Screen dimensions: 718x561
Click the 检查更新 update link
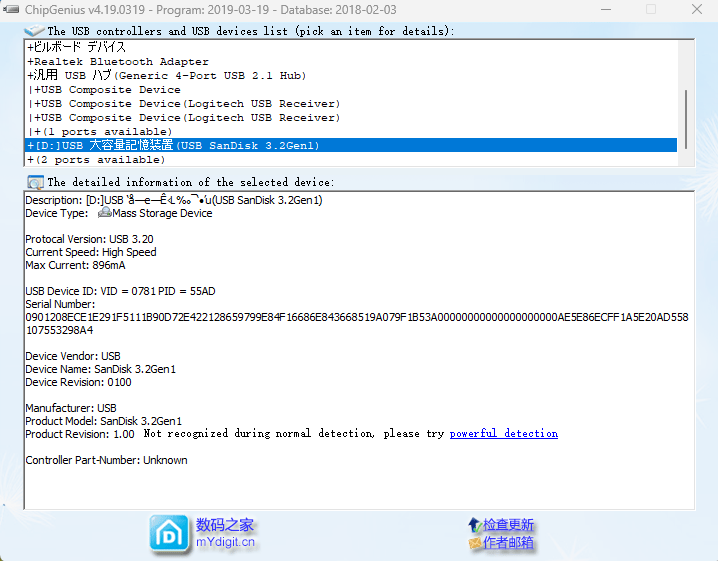point(508,524)
